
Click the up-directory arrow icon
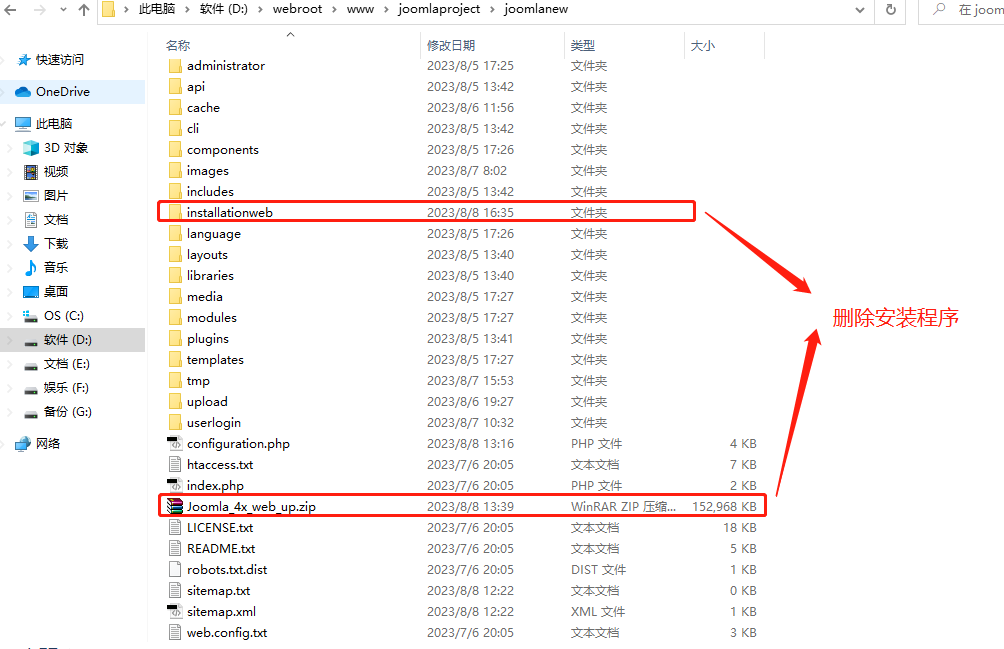[x=83, y=10]
